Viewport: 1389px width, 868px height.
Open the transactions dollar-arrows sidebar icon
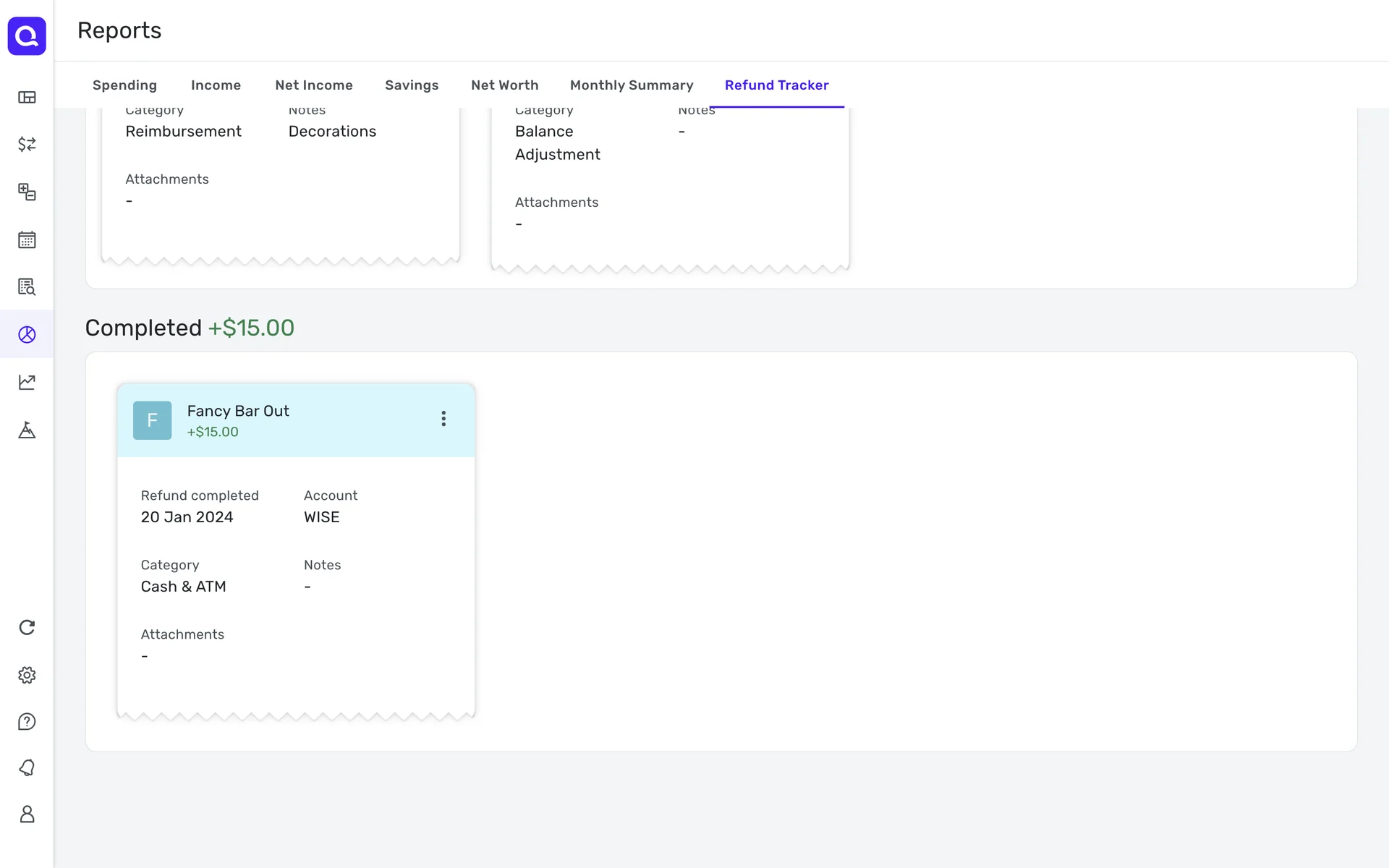pyautogui.click(x=27, y=144)
